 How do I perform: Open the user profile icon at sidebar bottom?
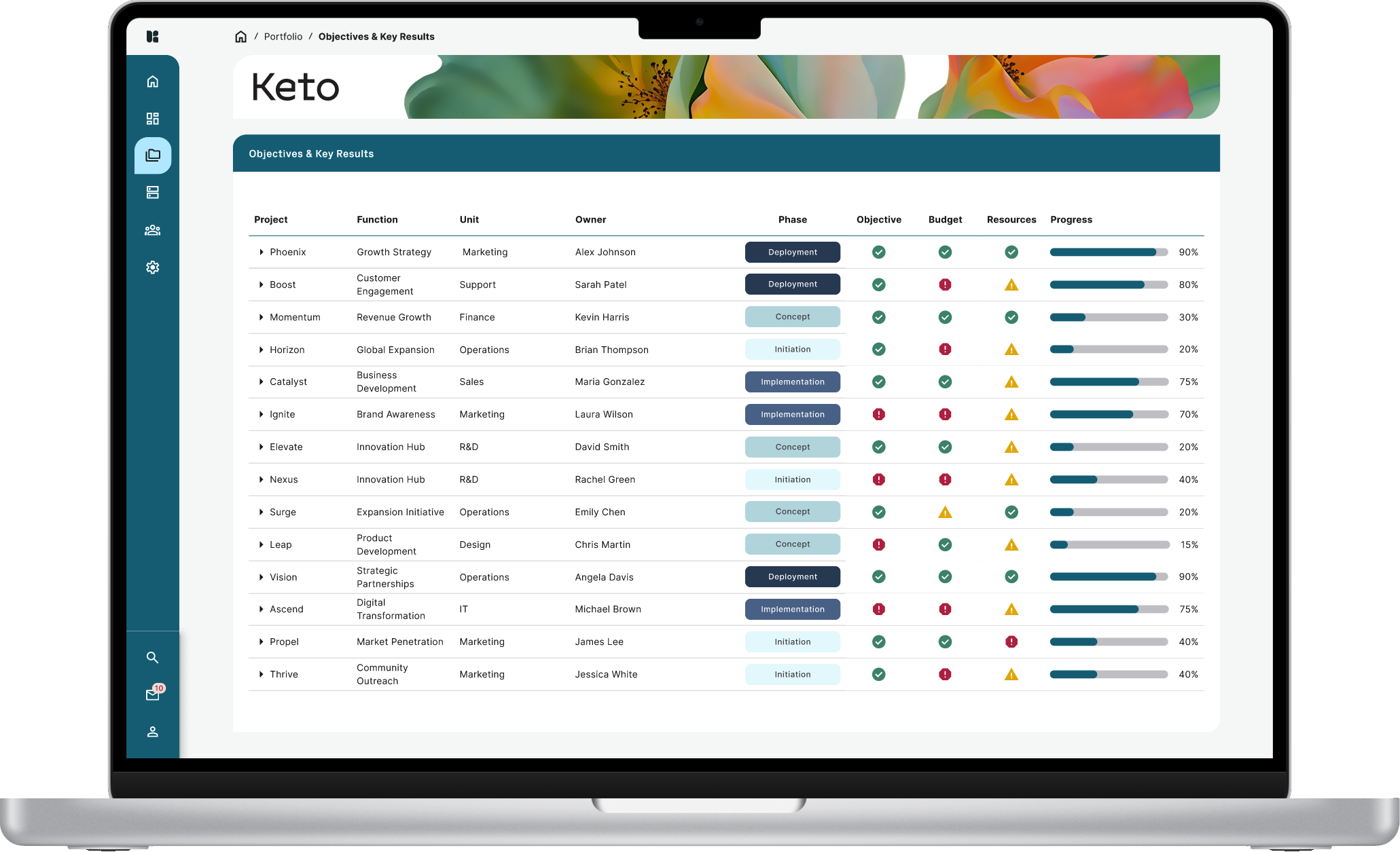[x=152, y=732]
